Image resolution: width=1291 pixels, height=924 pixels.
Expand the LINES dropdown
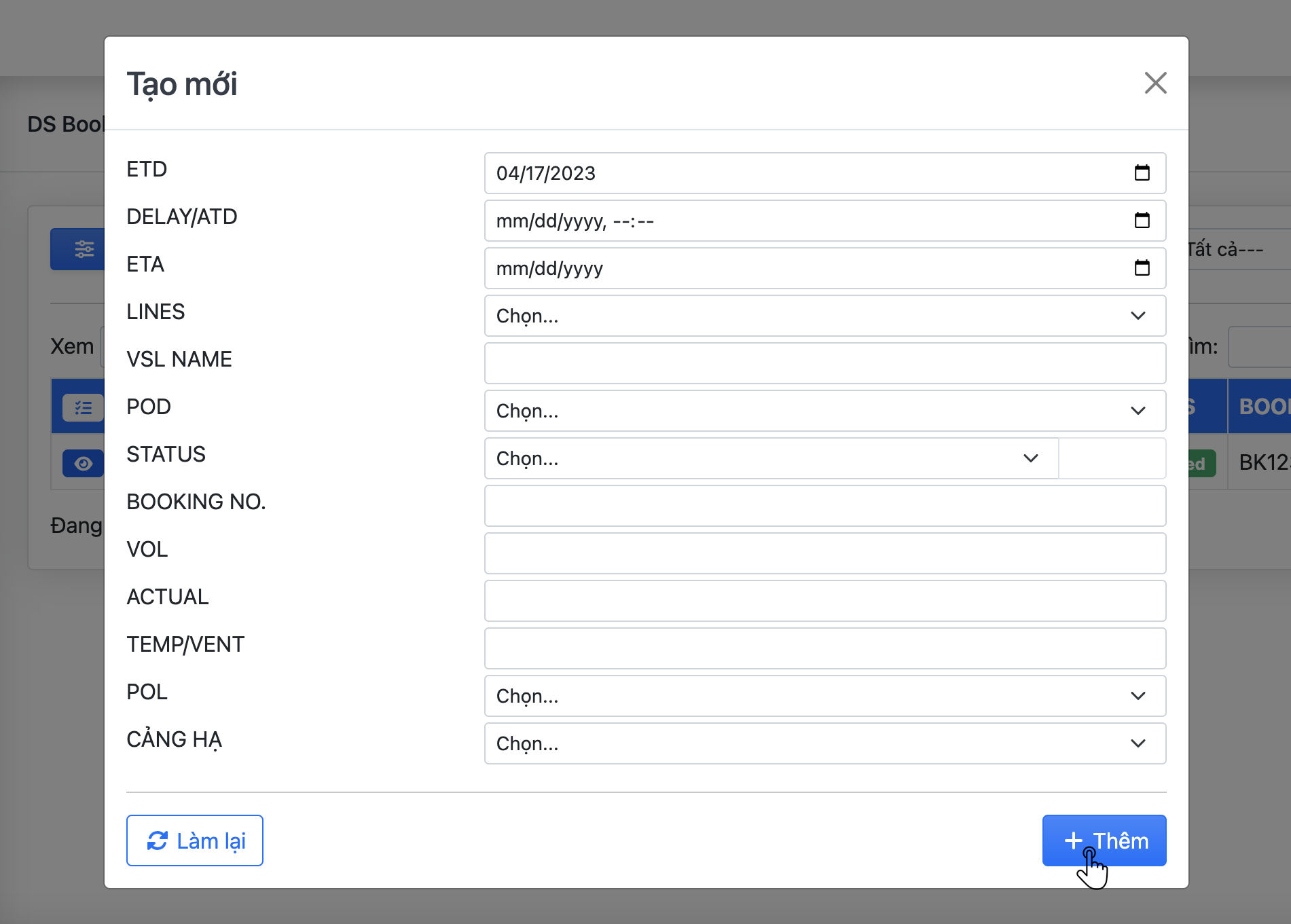tap(824, 316)
